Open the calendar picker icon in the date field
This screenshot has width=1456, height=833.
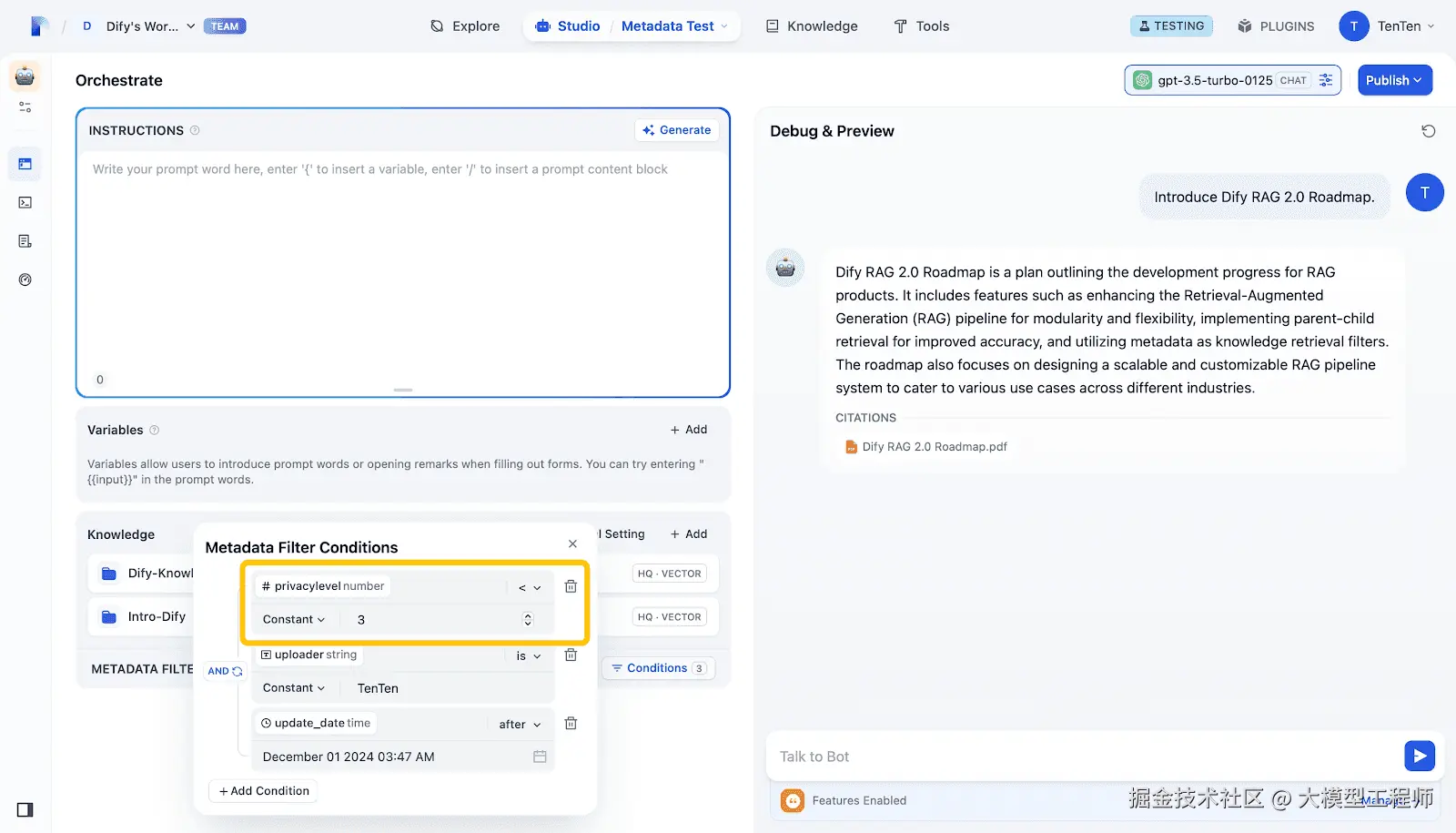pyautogui.click(x=540, y=757)
